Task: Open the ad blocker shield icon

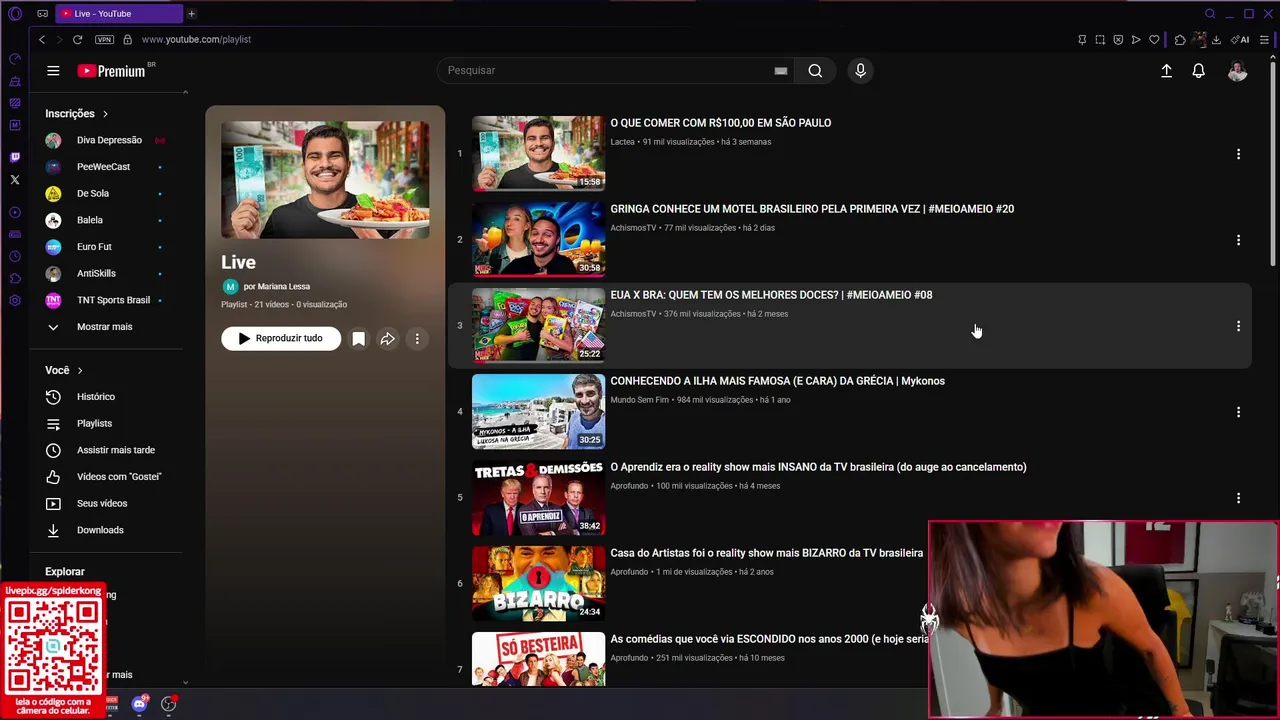Action: coord(1118,40)
